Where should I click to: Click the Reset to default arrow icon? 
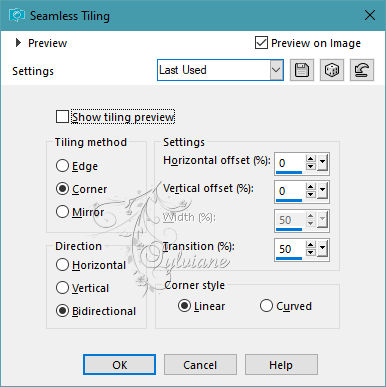[362, 70]
